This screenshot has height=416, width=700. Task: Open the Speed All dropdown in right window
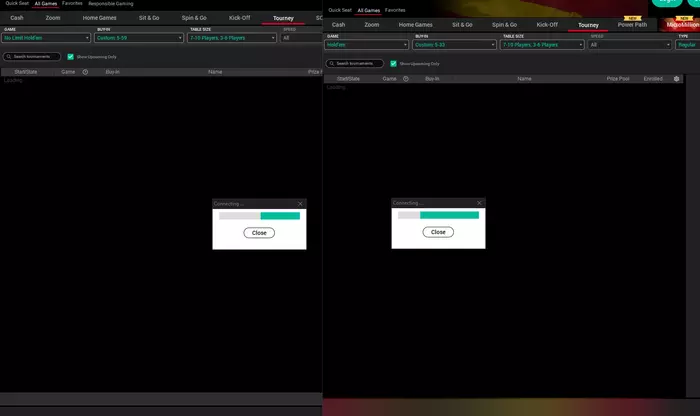tap(629, 45)
